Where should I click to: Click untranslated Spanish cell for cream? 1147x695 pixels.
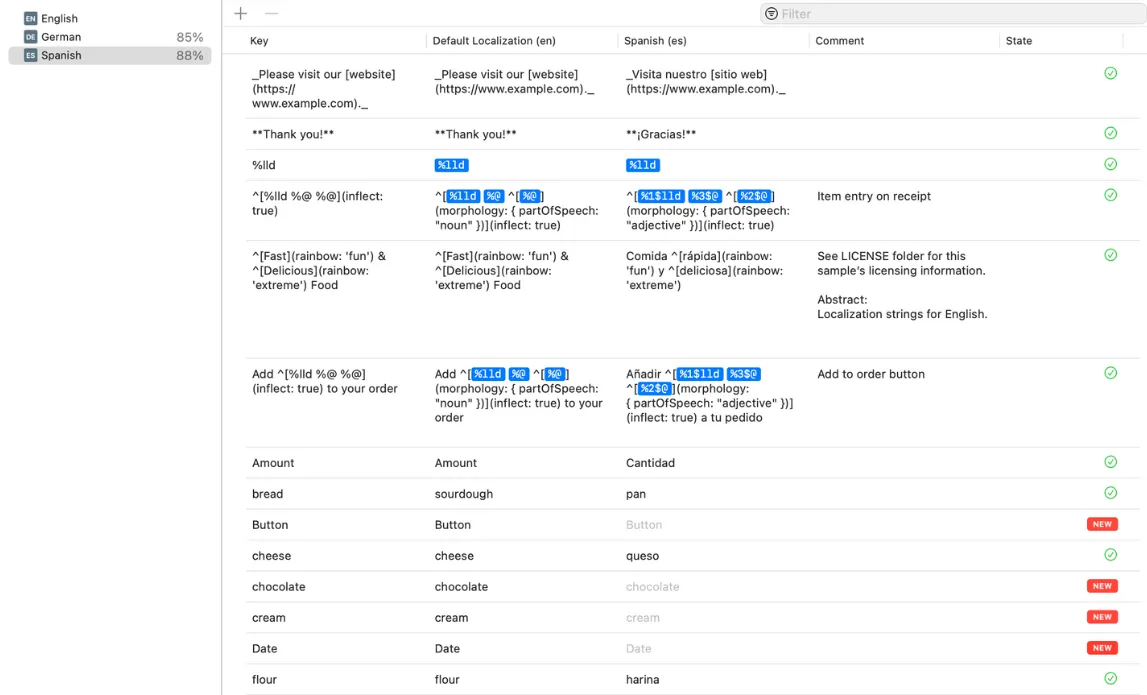point(643,618)
